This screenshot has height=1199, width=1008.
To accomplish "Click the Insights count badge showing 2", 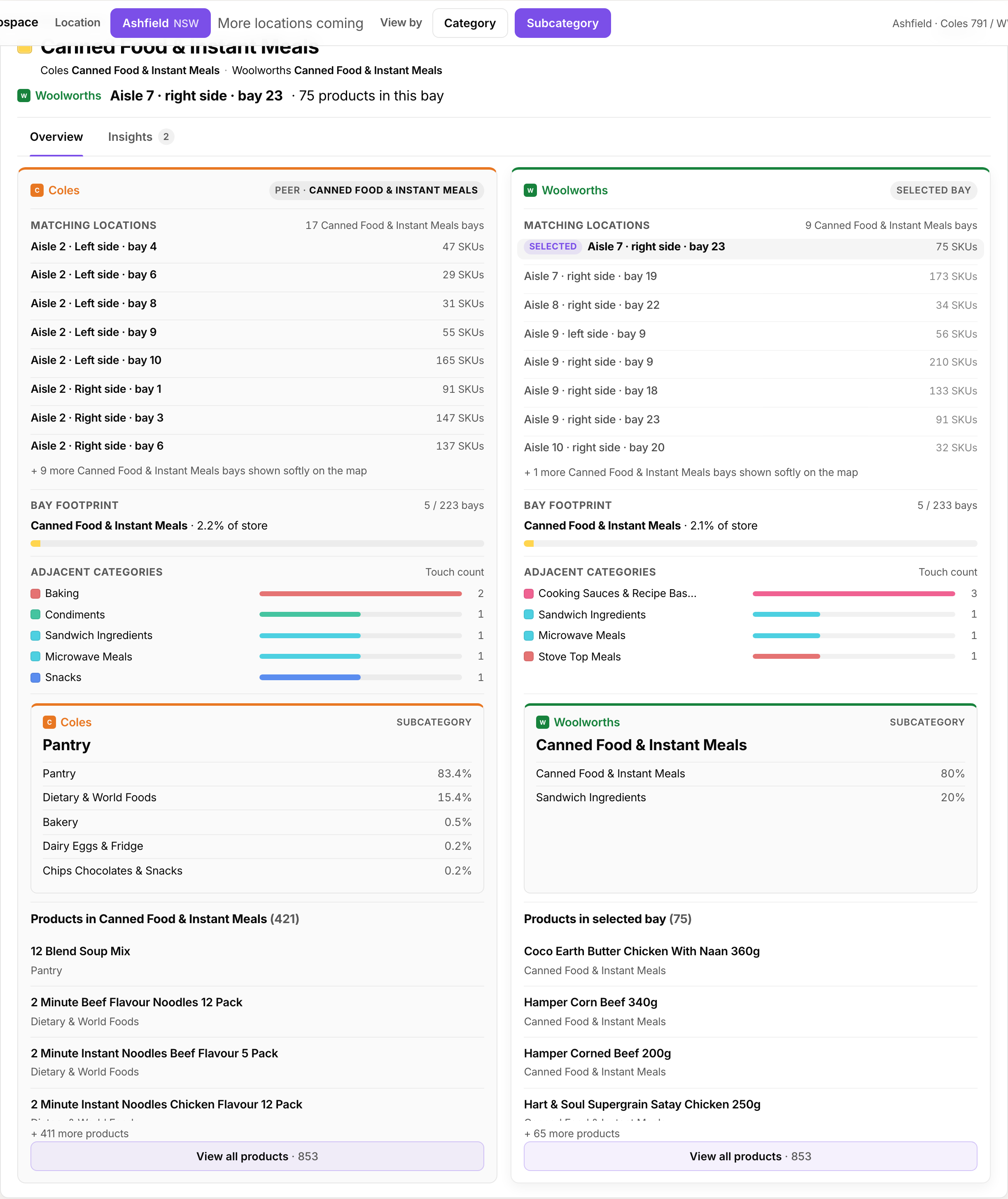I will (x=166, y=137).
